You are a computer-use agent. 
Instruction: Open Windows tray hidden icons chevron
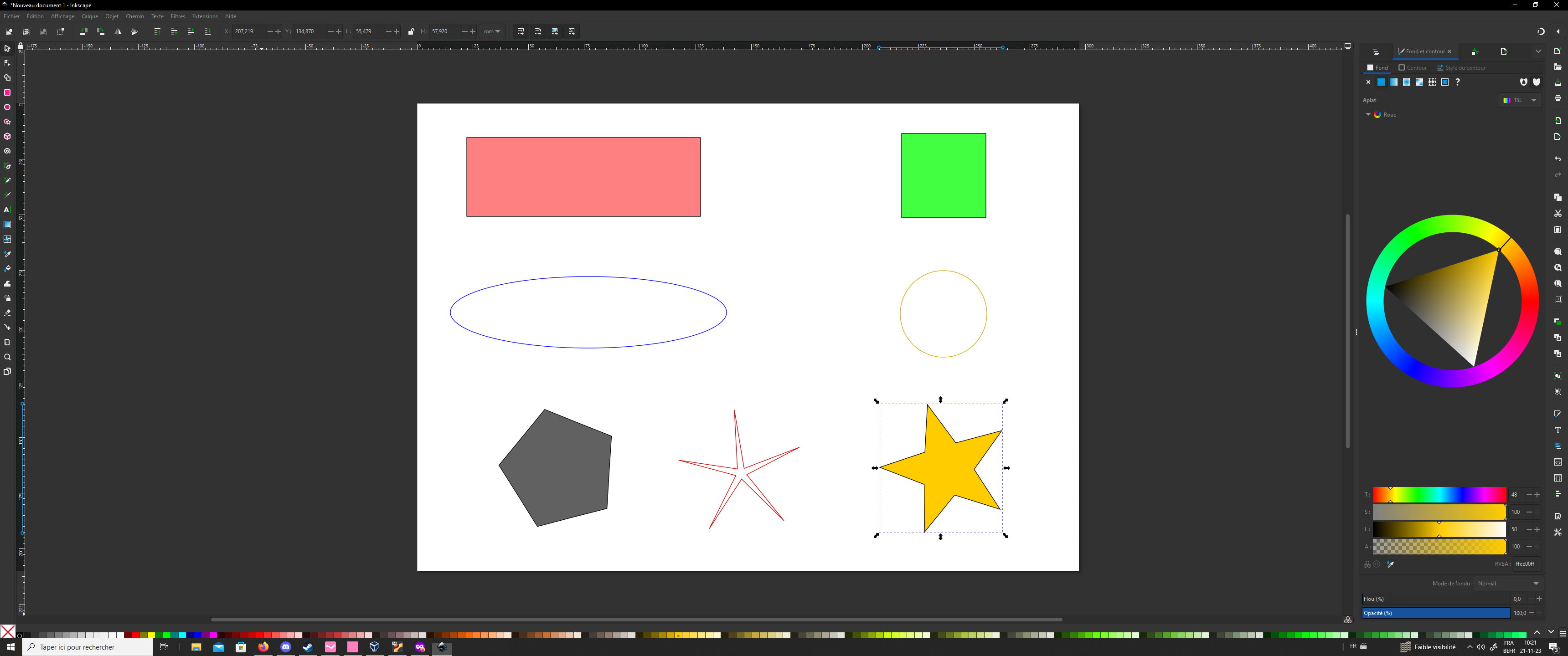click(x=1470, y=647)
